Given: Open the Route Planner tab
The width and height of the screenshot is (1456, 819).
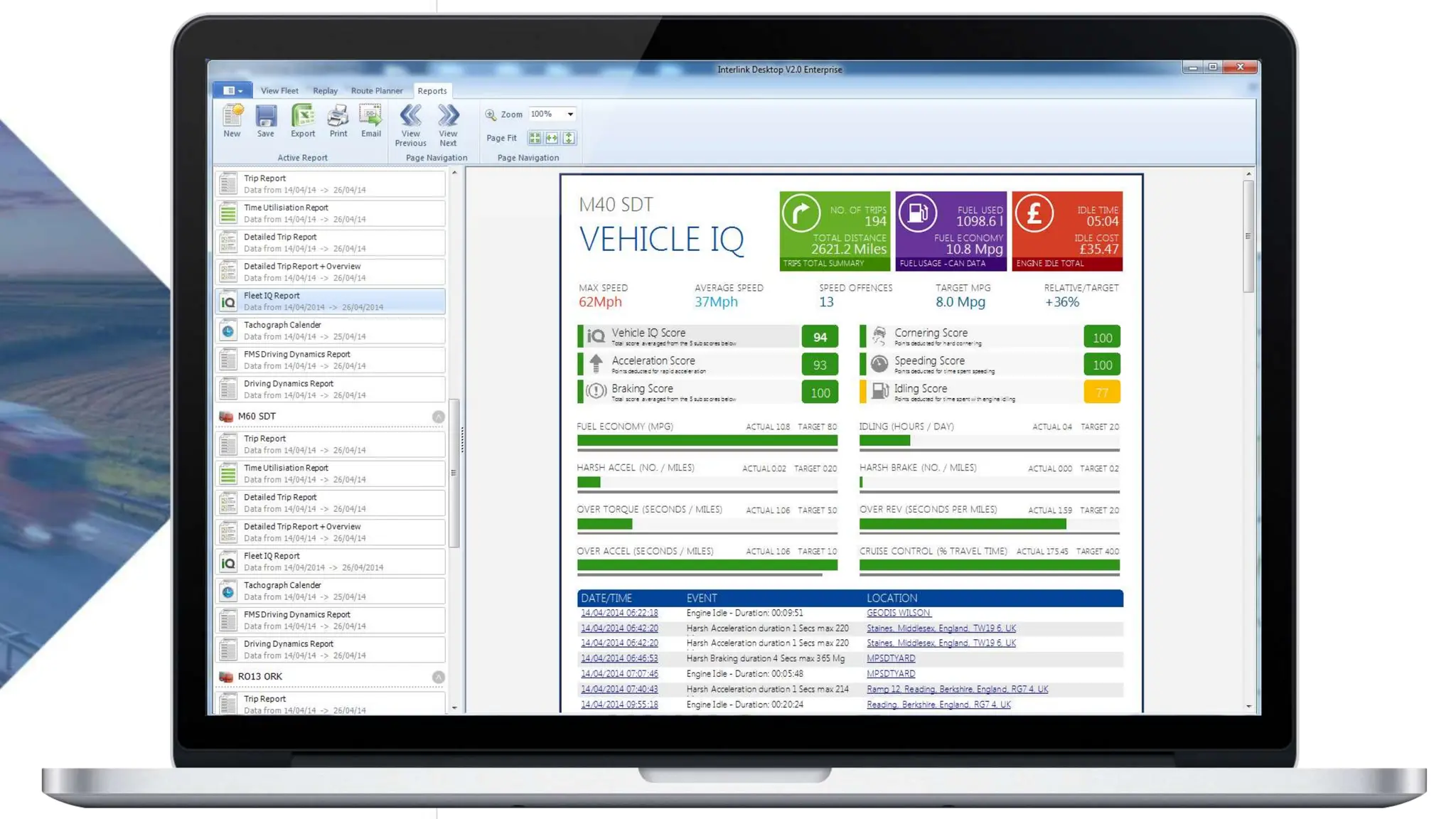Looking at the screenshot, I should click(377, 91).
